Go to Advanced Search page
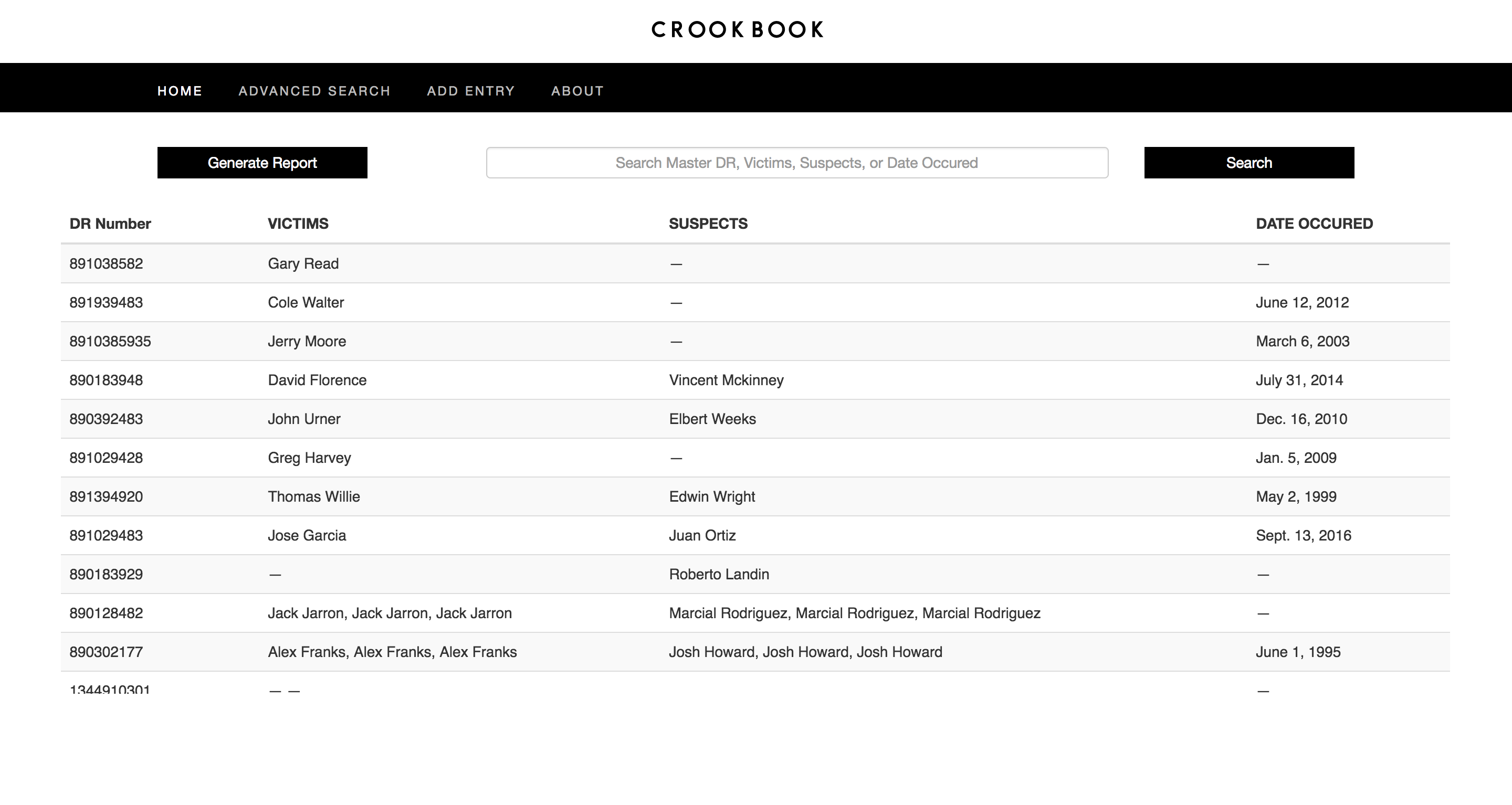Screen dimensions: 1512x805 [314, 91]
